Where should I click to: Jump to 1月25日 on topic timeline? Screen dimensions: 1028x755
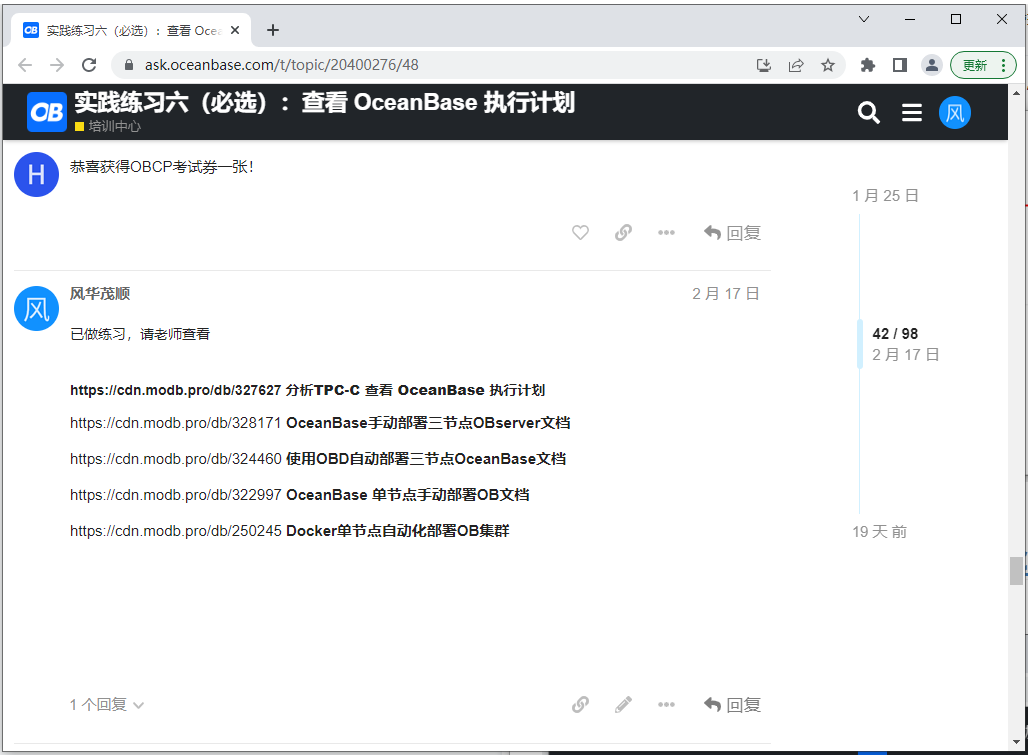coord(885,195)
